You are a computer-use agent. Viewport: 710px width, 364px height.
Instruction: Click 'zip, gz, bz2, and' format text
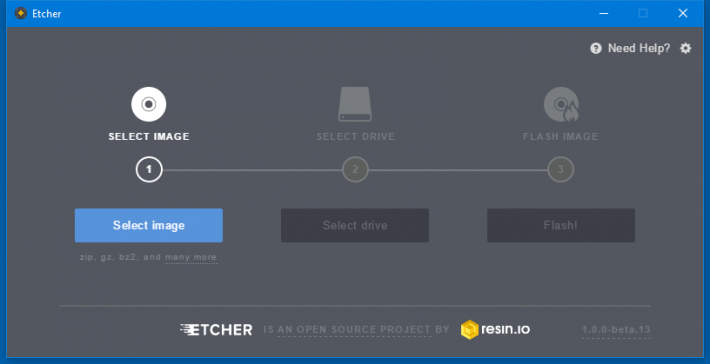(120, 257)
